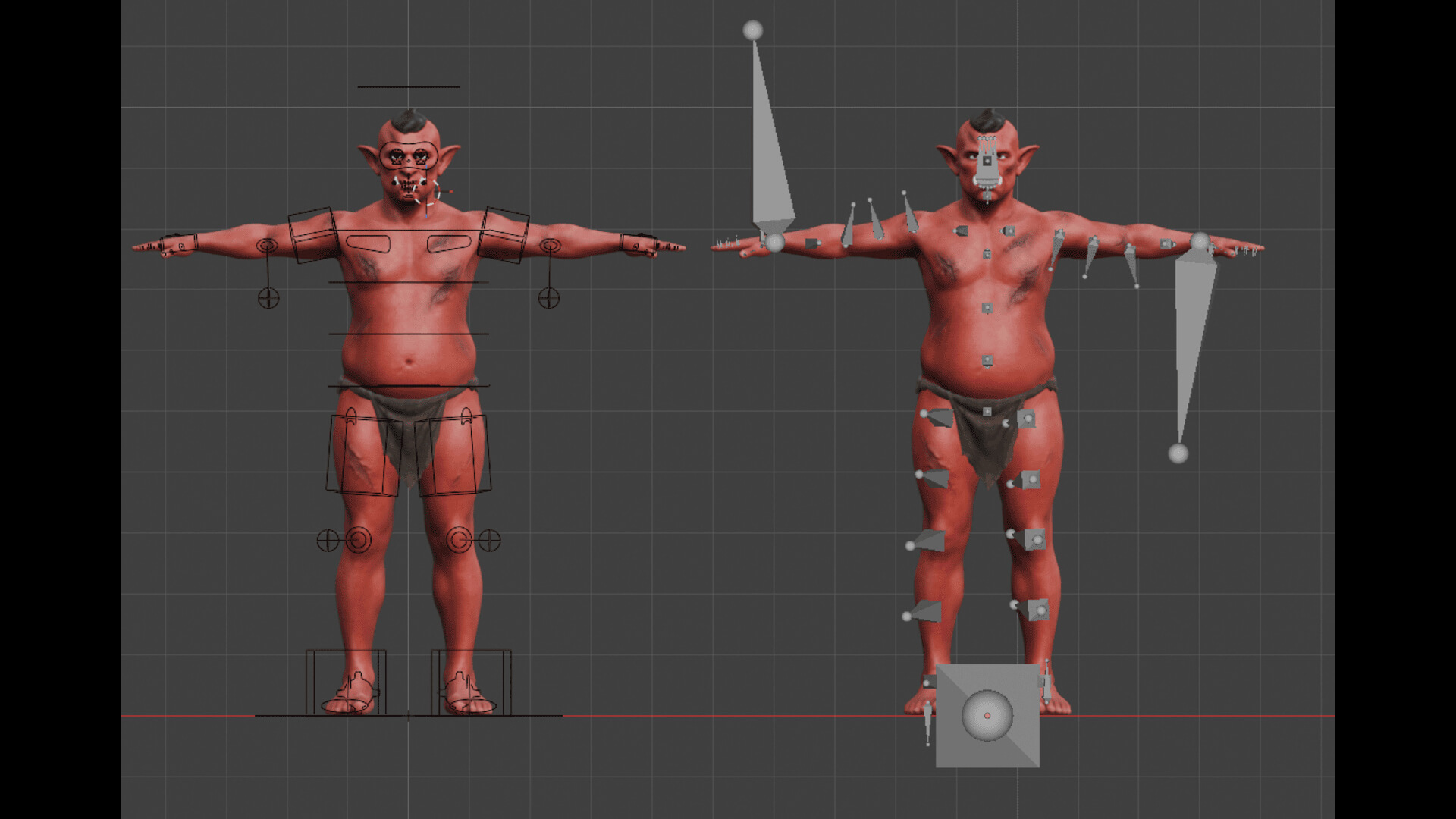The image size is (1456, 819).
Task: Select the spine bone at the right character's navel
Action: click(x=987, y=360)
